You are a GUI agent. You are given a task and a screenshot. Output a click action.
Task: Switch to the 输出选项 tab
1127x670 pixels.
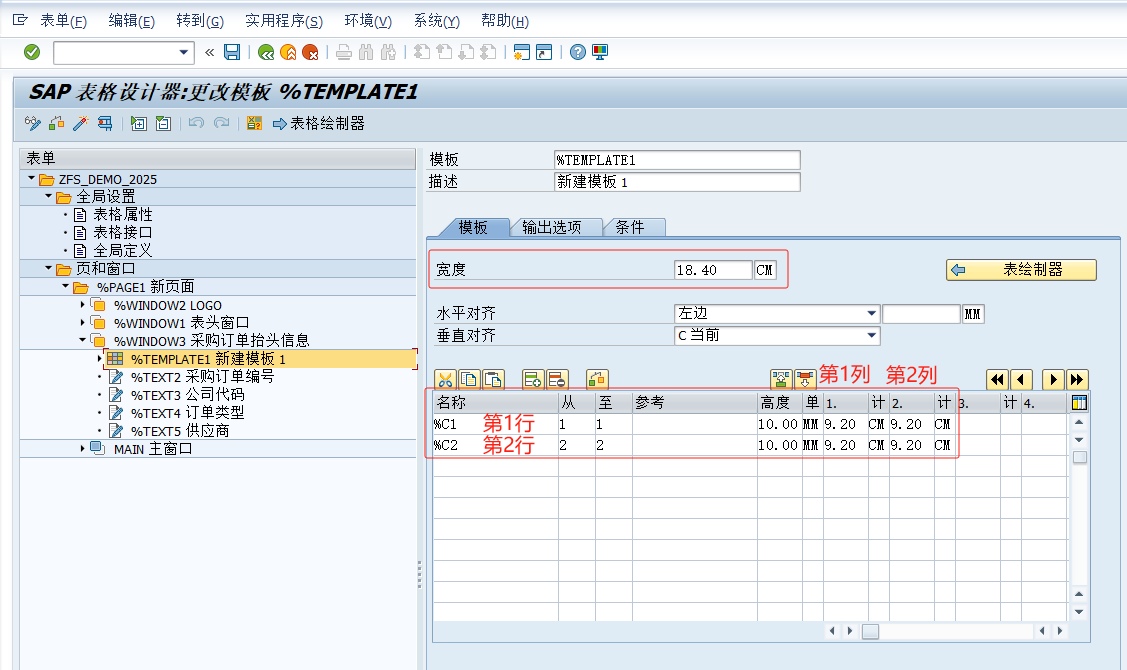[x=552, y=228]
